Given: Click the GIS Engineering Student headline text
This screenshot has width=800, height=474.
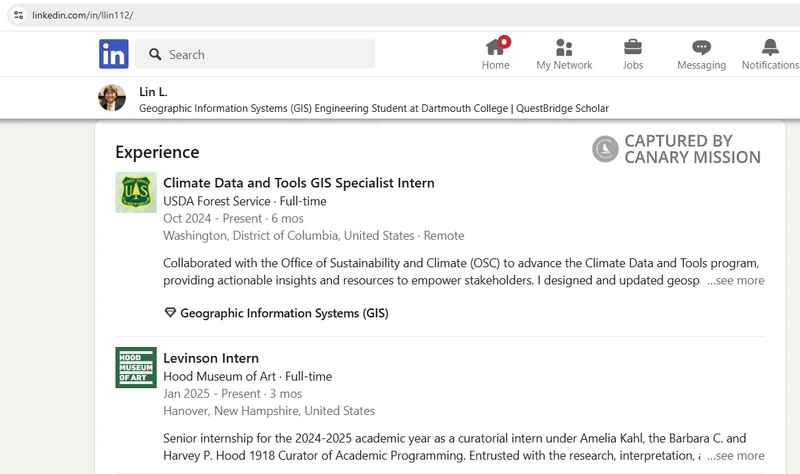Looking at the screenshot, I should [x=374, y=108].
